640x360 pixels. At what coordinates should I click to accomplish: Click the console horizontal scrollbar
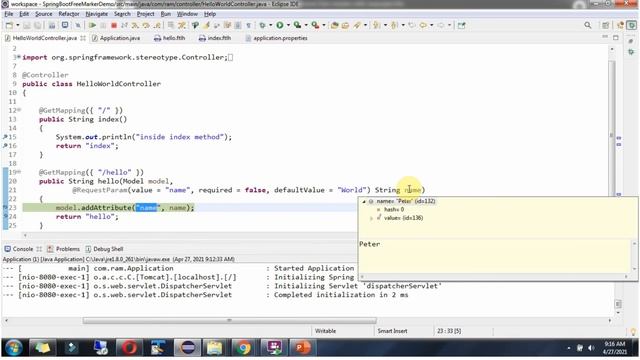click(x=229, y=321)
